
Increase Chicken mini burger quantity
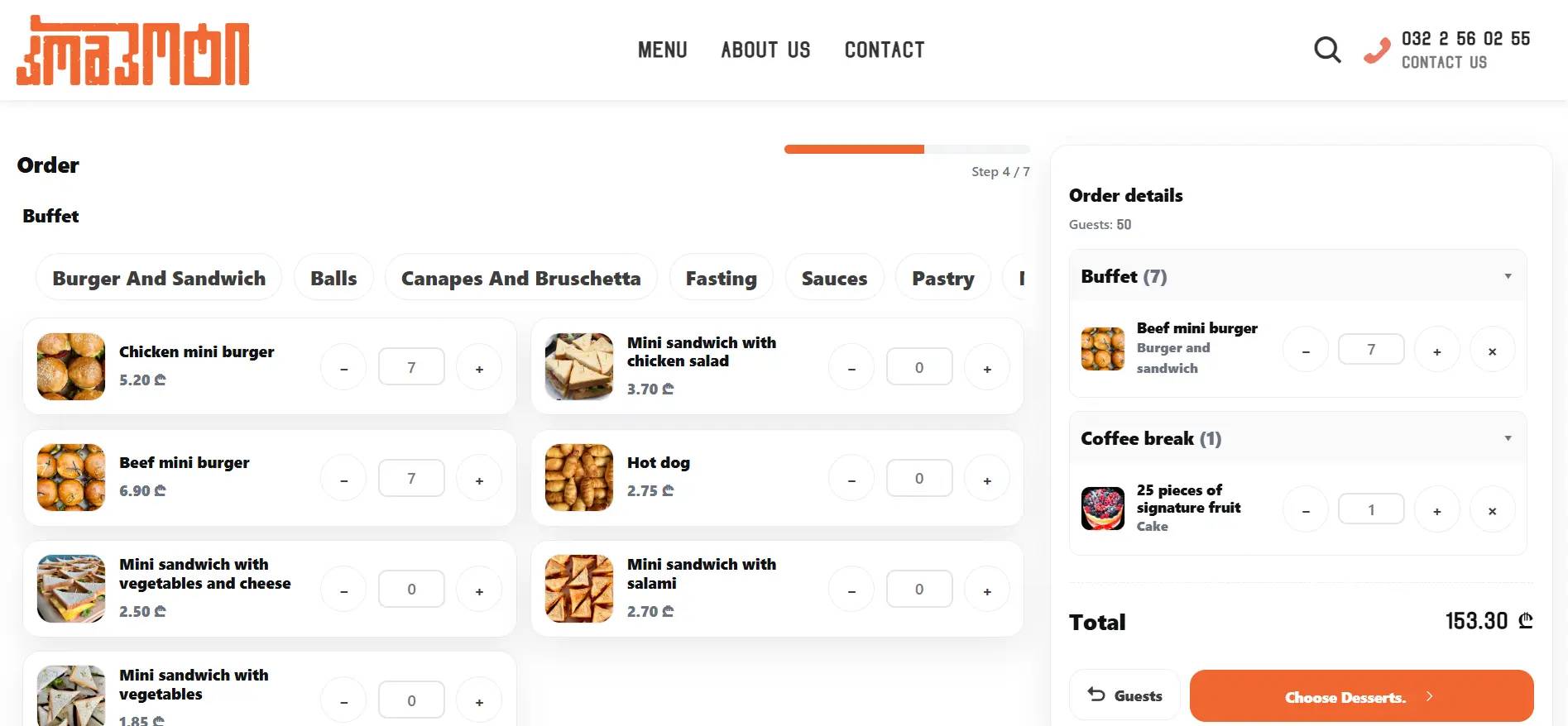tap(479, 366)
